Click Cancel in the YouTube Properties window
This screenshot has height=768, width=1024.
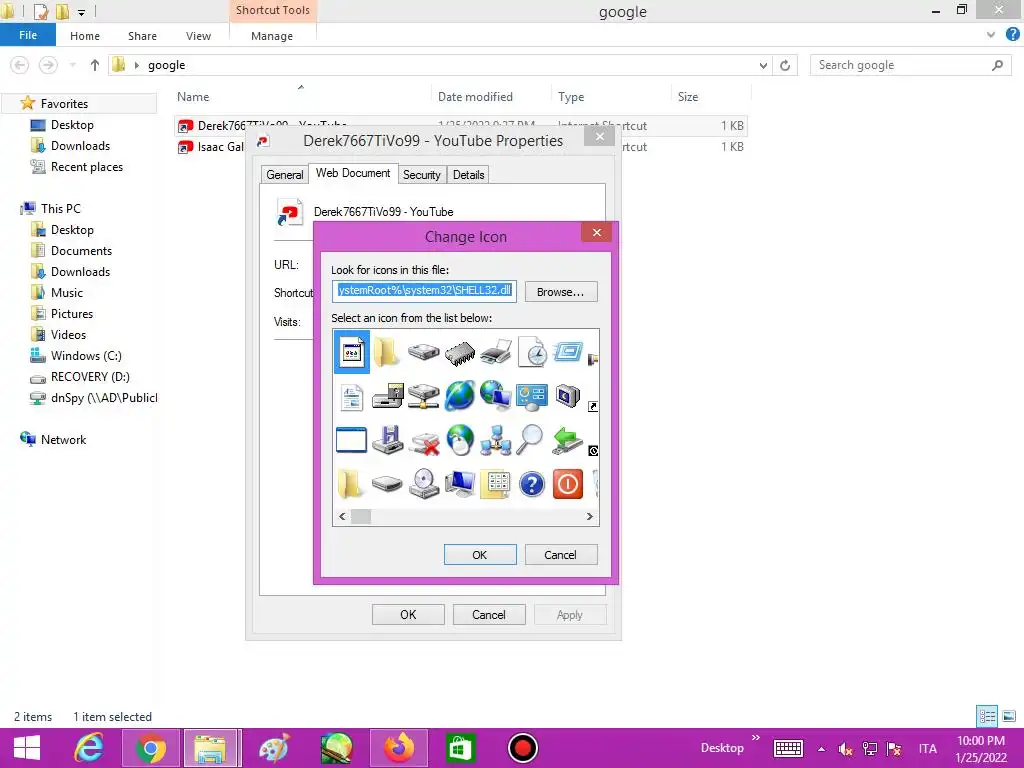(489, 615)
